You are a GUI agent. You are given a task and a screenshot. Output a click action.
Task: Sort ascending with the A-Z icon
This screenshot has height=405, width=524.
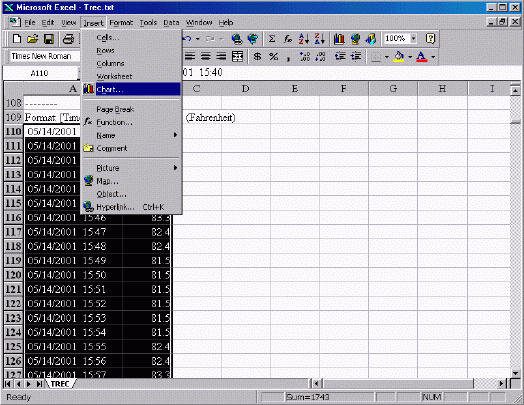[304, 39]
